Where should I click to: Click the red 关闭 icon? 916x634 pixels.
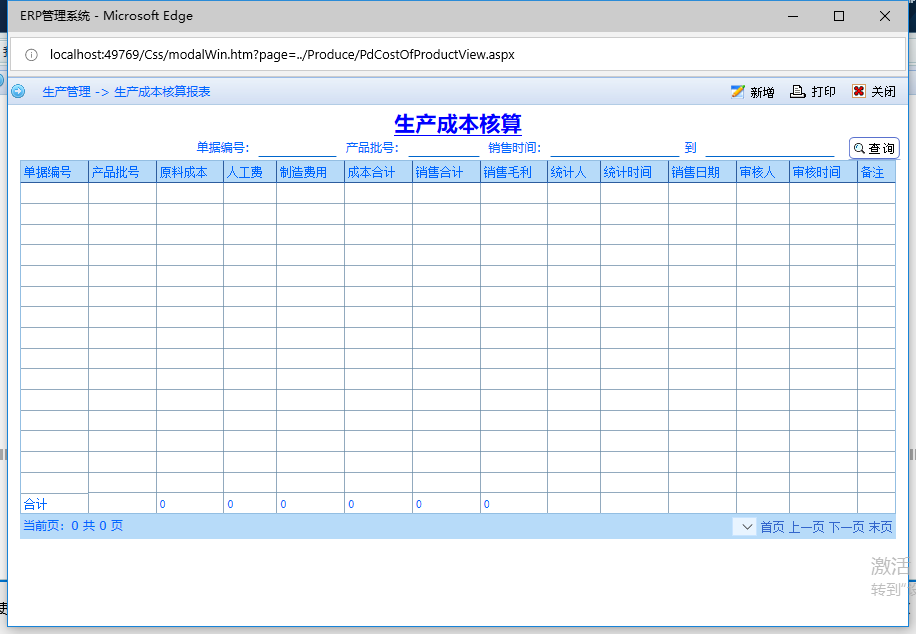pyautogui.click(x=859, y=91)
